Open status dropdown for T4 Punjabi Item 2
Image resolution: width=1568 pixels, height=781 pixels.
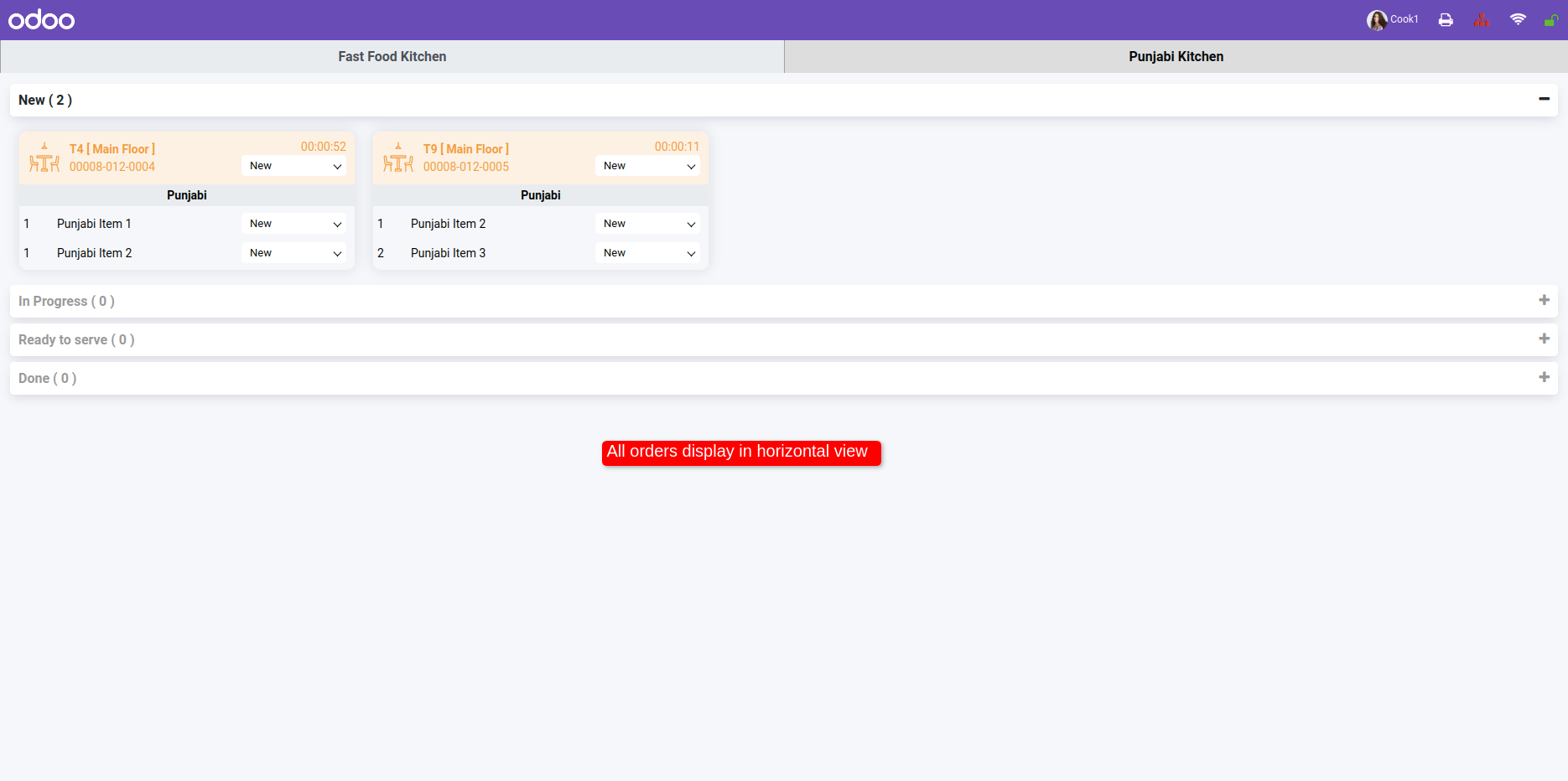click(294, 253)
